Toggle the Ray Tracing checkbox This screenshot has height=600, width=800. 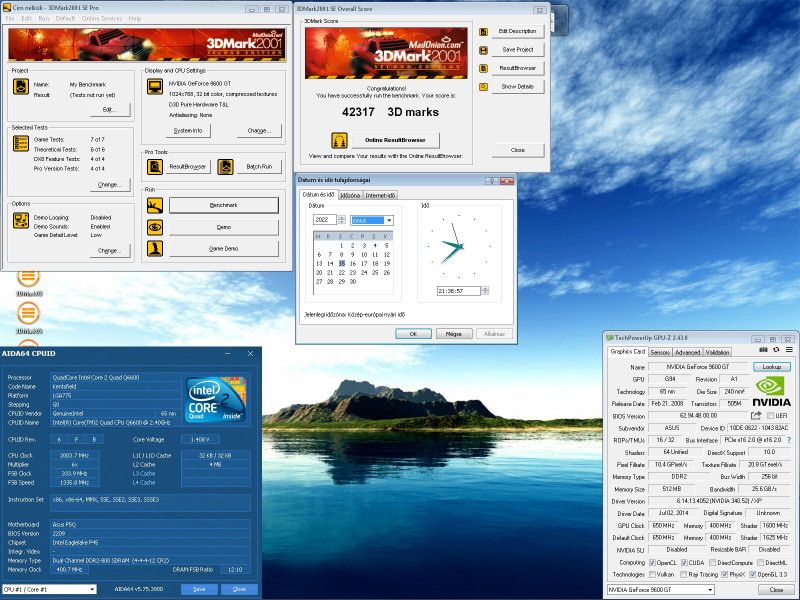point(684,574)
